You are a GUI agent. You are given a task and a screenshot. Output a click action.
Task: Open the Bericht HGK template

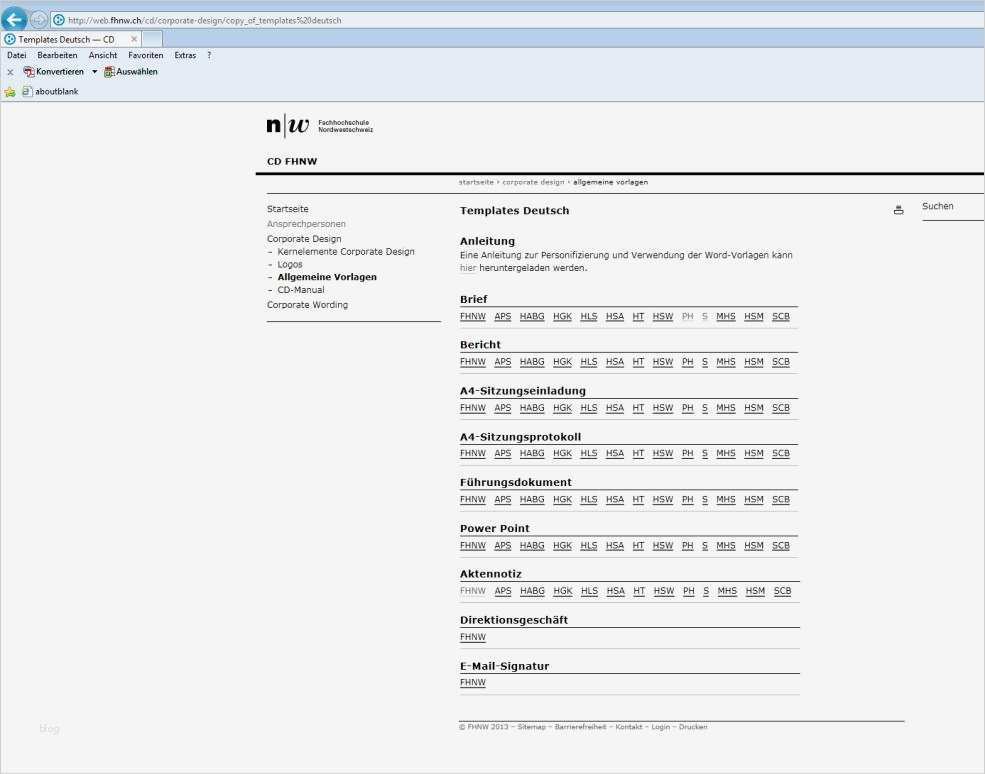[x=562, y=362]
